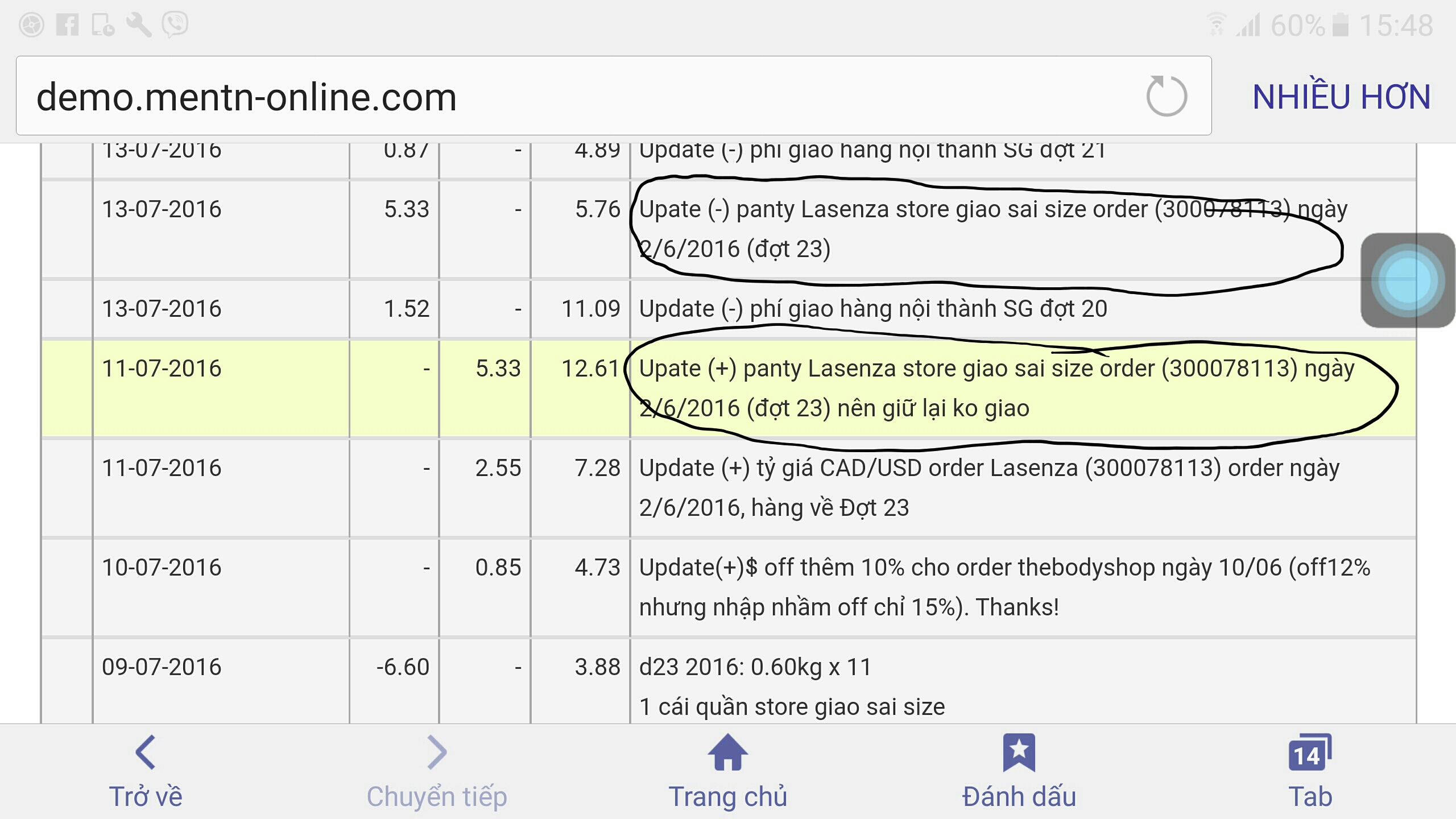This screenshot has width=1456, height=819.
Task: Tap the CAD/USD order Lasenza description
Action: (990, 487)
